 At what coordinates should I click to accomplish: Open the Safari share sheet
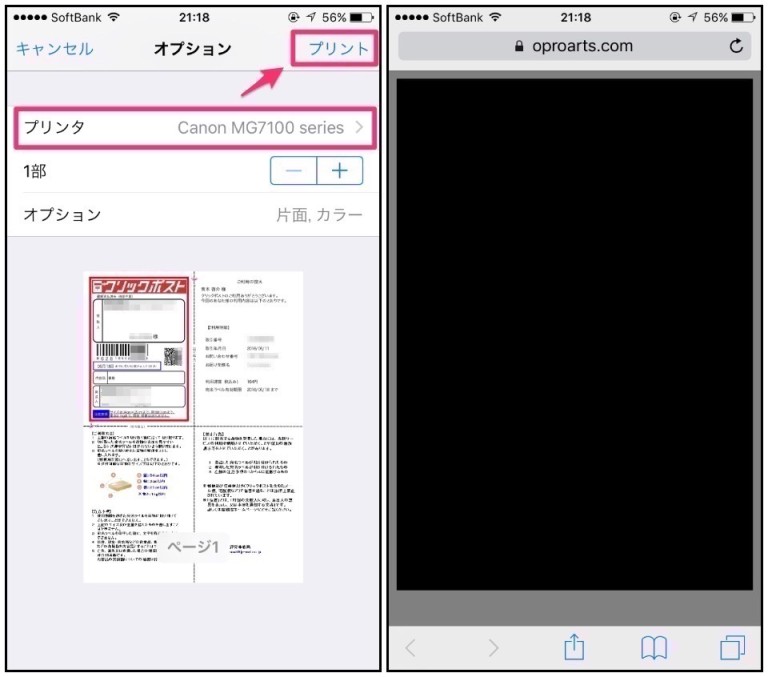point(574,647)
